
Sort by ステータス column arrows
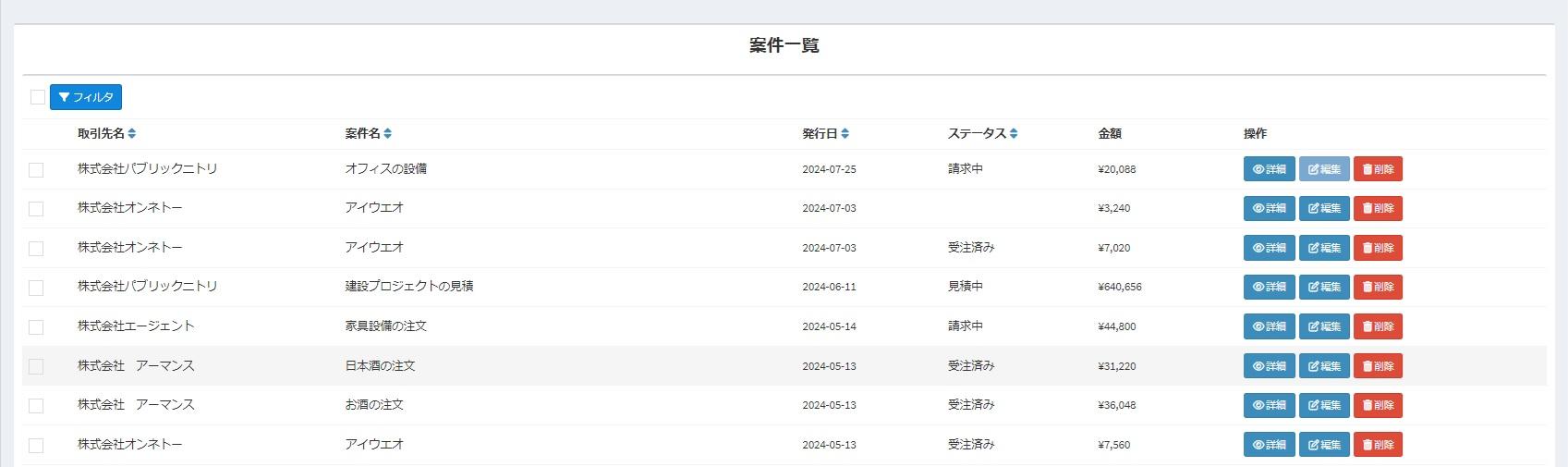1014,134
